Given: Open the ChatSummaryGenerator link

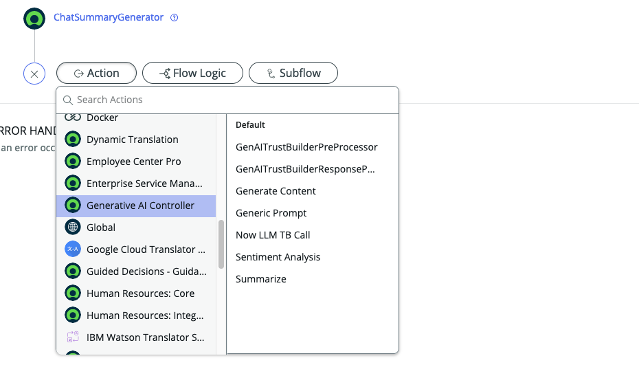Looking at the screenshot, I should tap(109, 18).
